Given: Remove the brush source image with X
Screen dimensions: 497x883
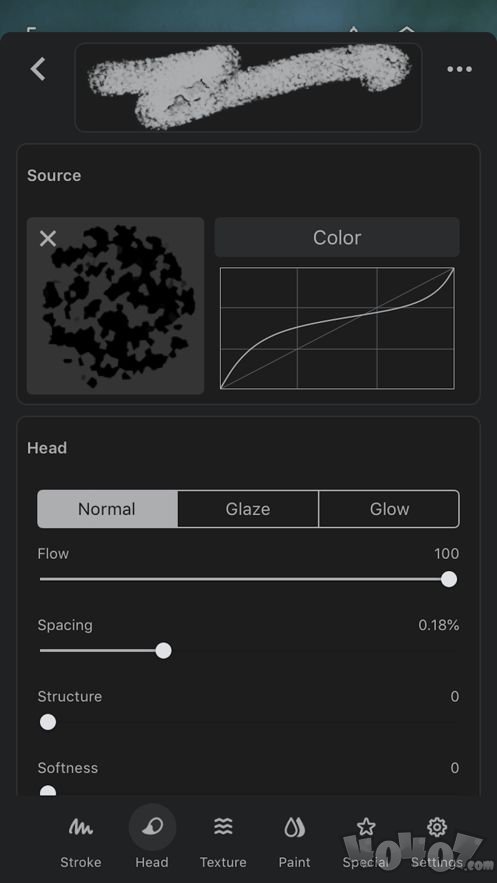Looking at the screenshot, I should tap(48, 239).
